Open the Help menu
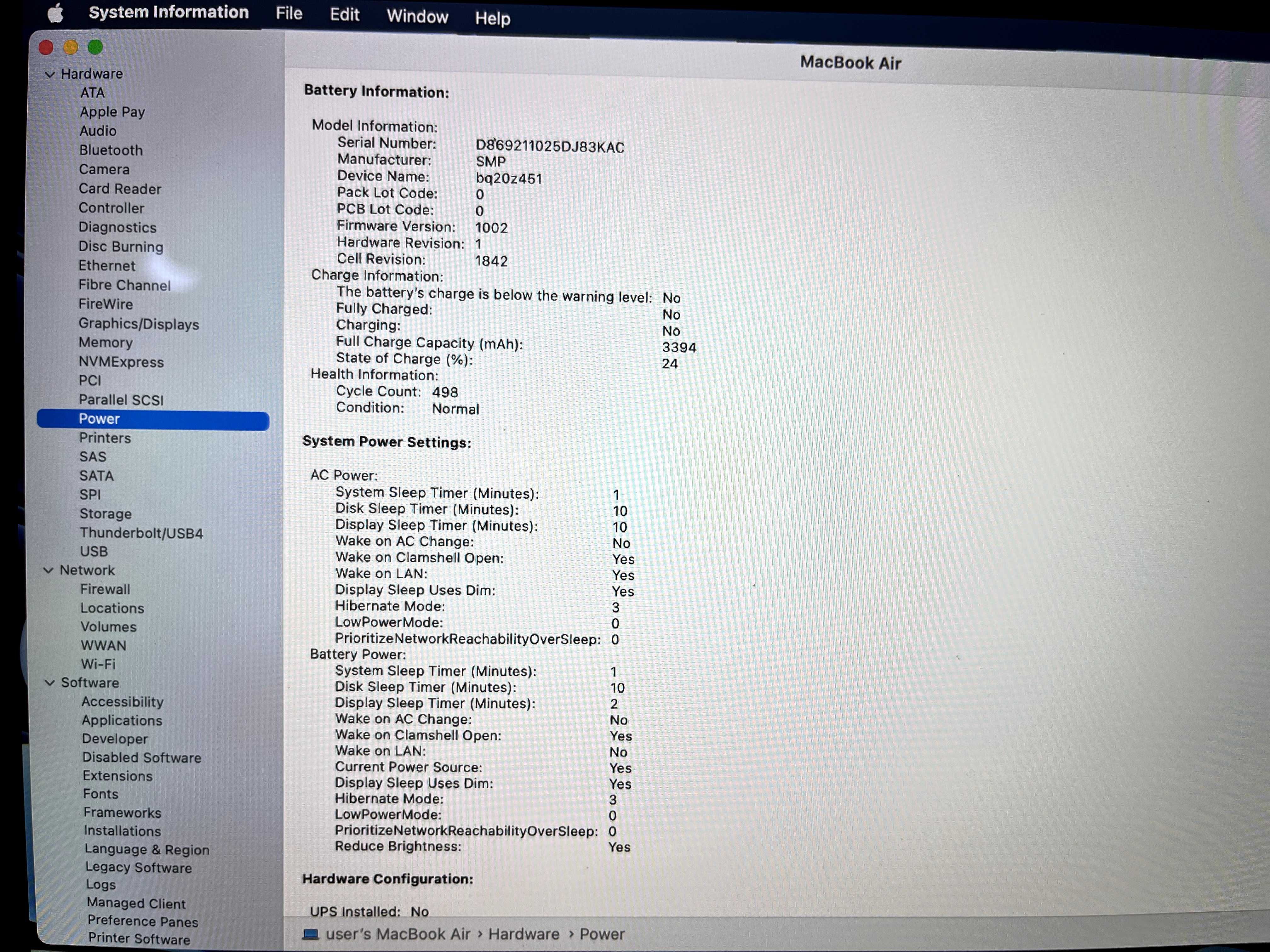The width and height of the screenshot is (1270, 952). click(x=493, y=18)
